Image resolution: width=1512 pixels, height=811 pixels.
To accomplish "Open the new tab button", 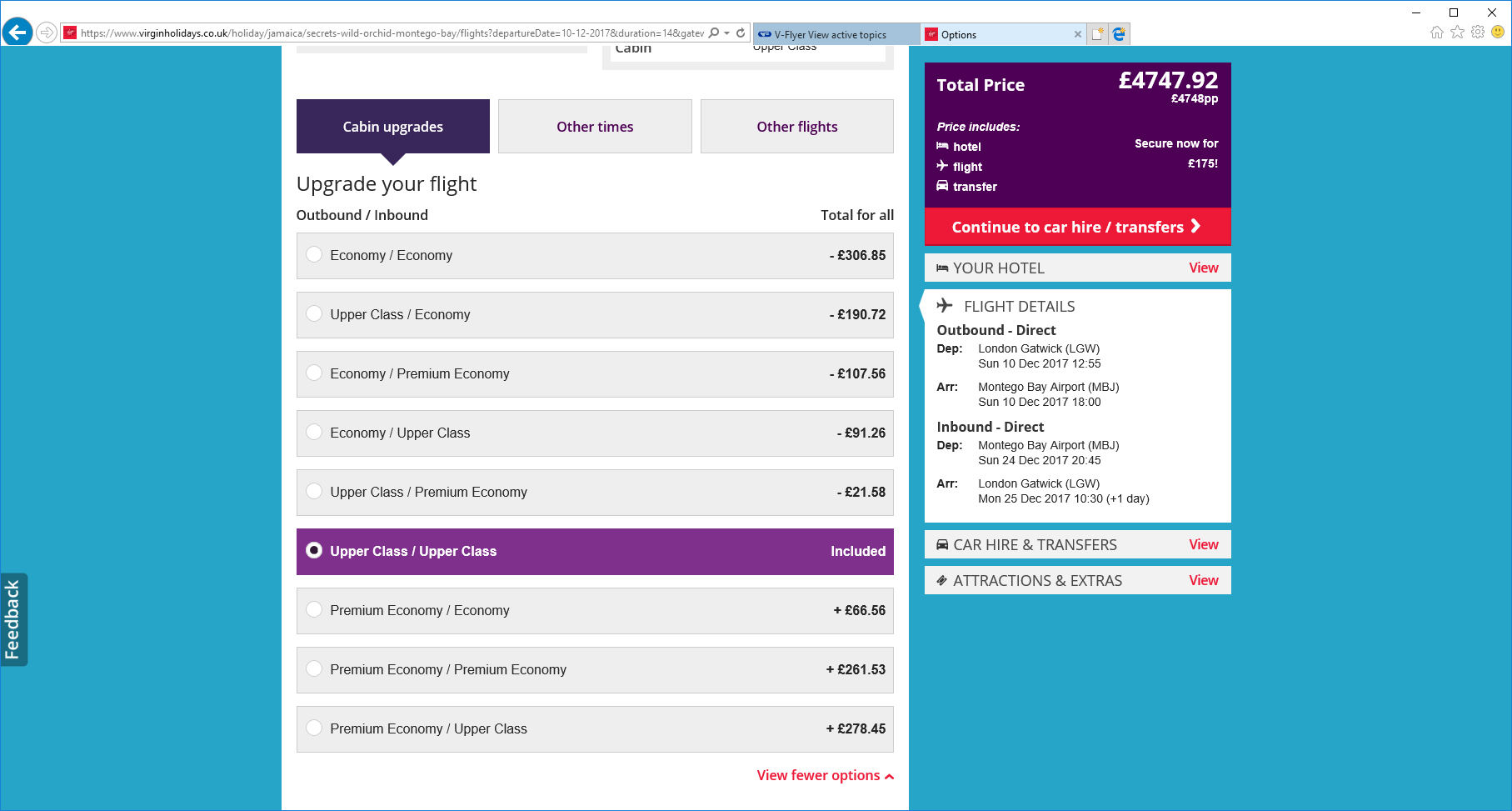I will coord(1098,34).
